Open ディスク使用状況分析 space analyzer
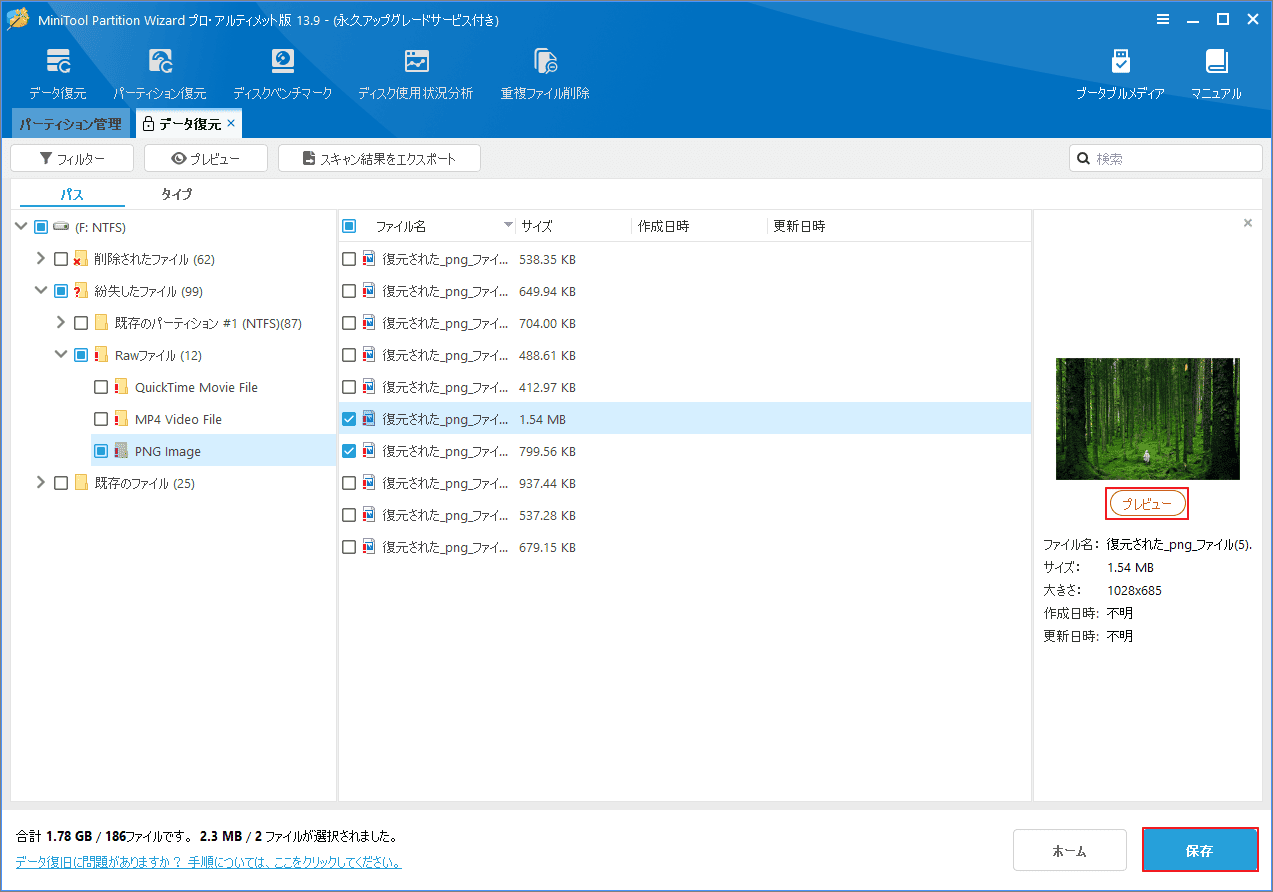This screenshot has height=892, width=1273. point(416,73)
